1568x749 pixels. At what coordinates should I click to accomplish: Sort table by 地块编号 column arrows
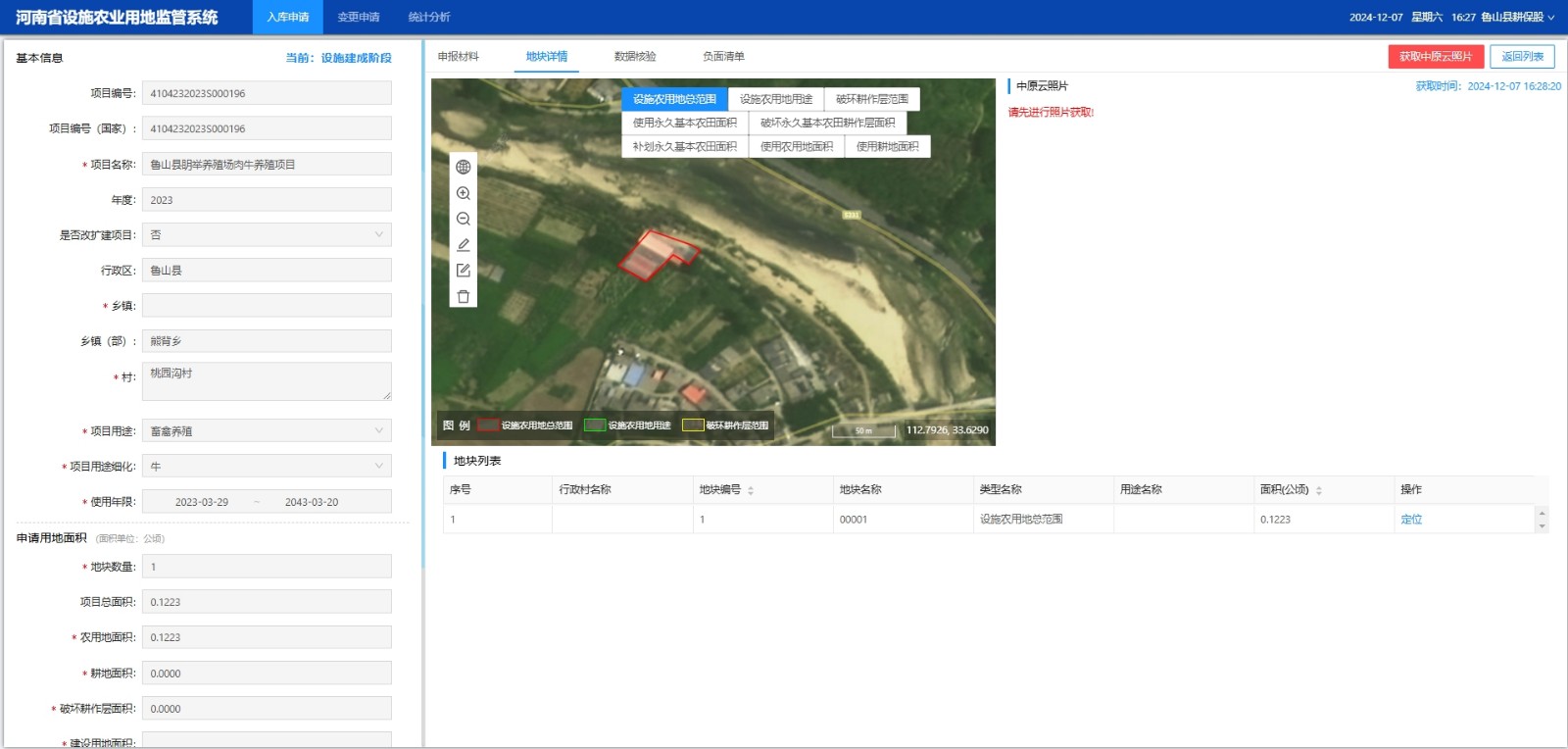pyautogui.click(x=751, y=490)
